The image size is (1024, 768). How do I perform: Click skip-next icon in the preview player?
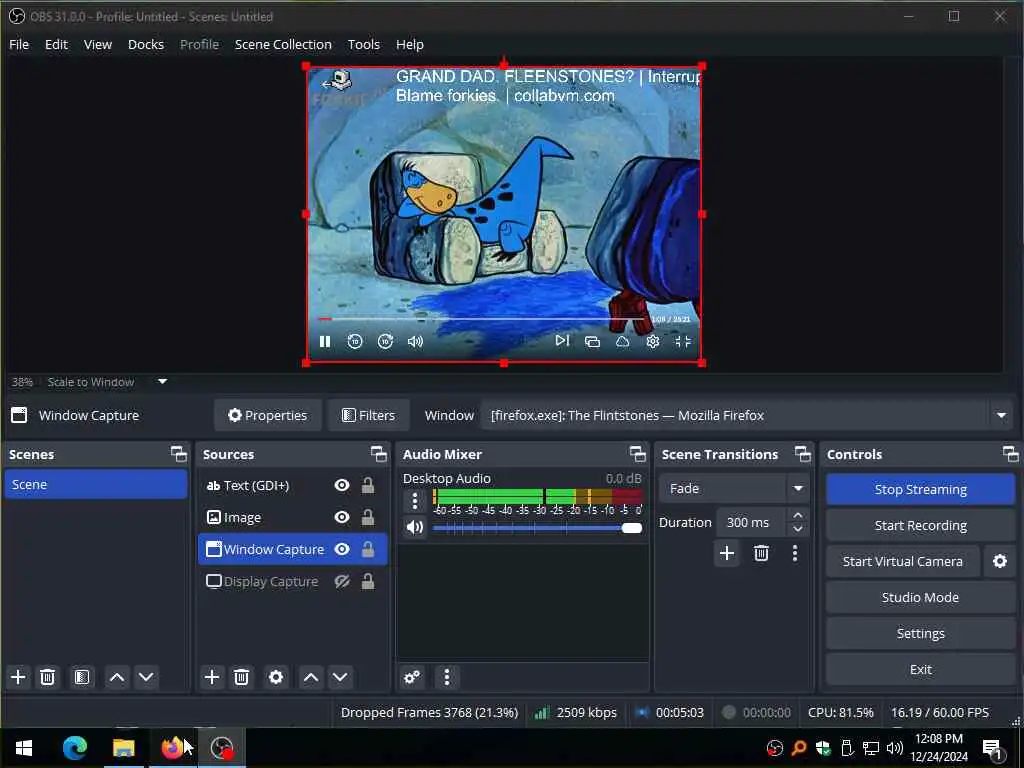tap(562, 340)
